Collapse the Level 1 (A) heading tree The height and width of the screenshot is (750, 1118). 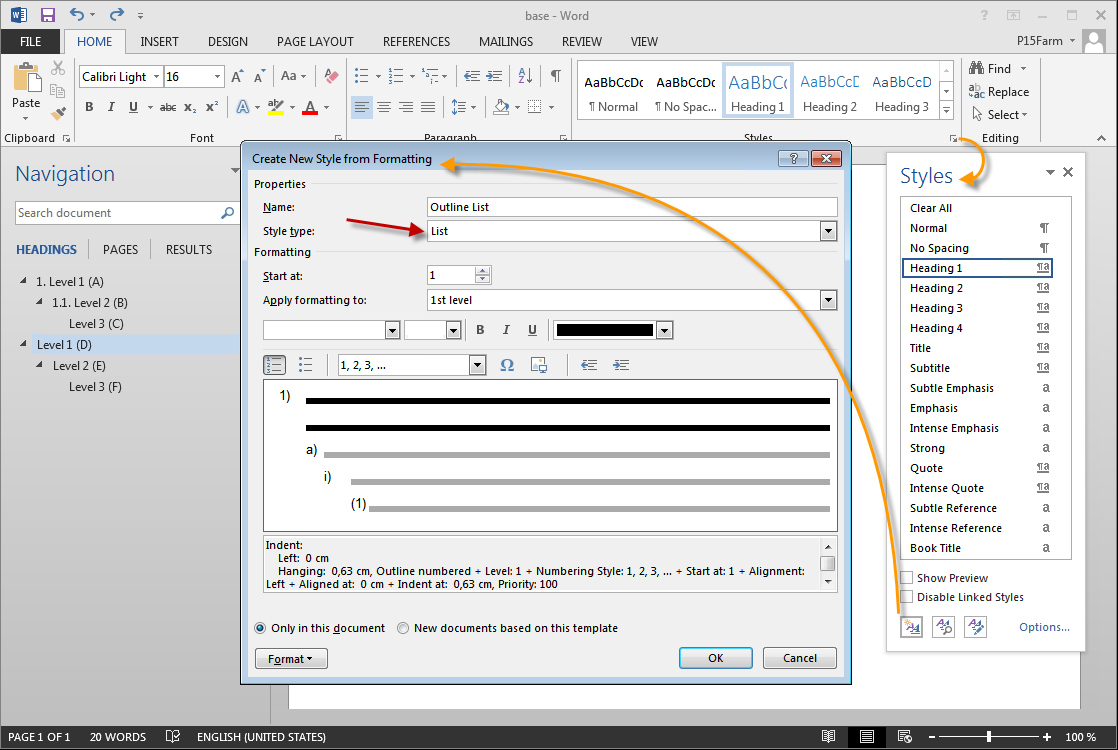coord(23,281)
